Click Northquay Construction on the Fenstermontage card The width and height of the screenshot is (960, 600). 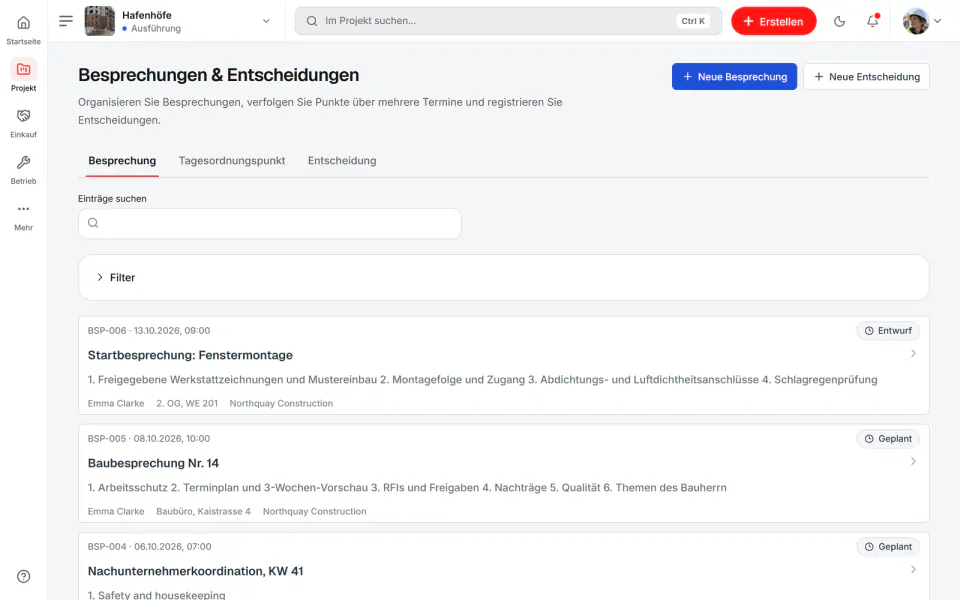pos(281,403)
